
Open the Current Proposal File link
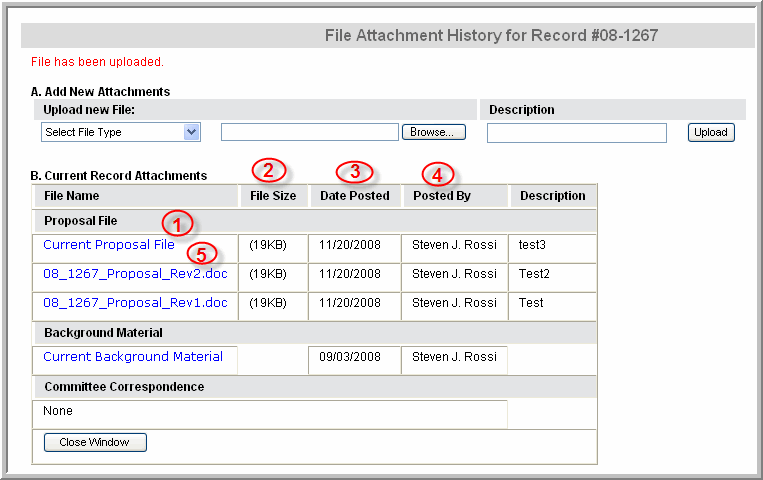coord(109,244)
